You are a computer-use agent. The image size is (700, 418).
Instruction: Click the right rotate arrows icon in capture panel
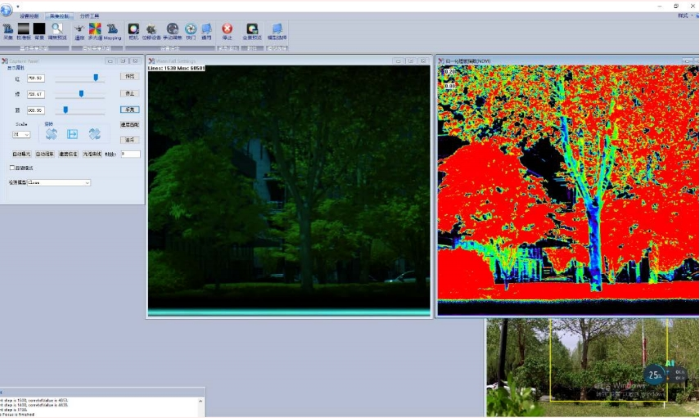[95, 134]
